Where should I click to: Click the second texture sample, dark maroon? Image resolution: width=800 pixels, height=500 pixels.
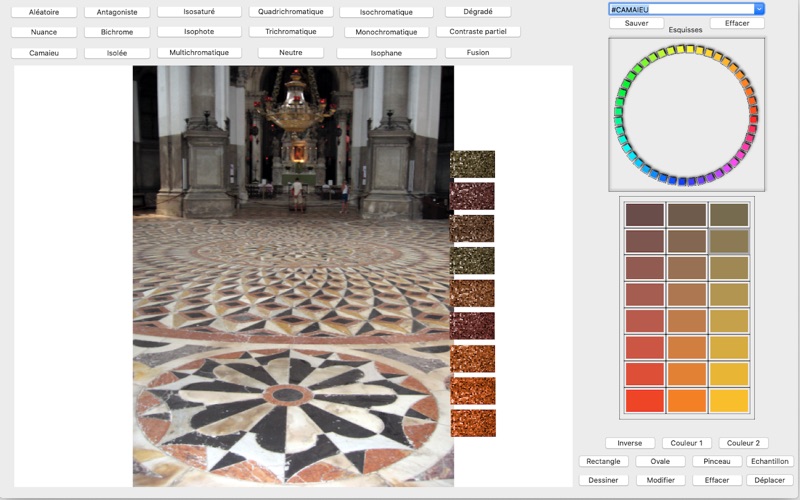(x=472, y=196)
